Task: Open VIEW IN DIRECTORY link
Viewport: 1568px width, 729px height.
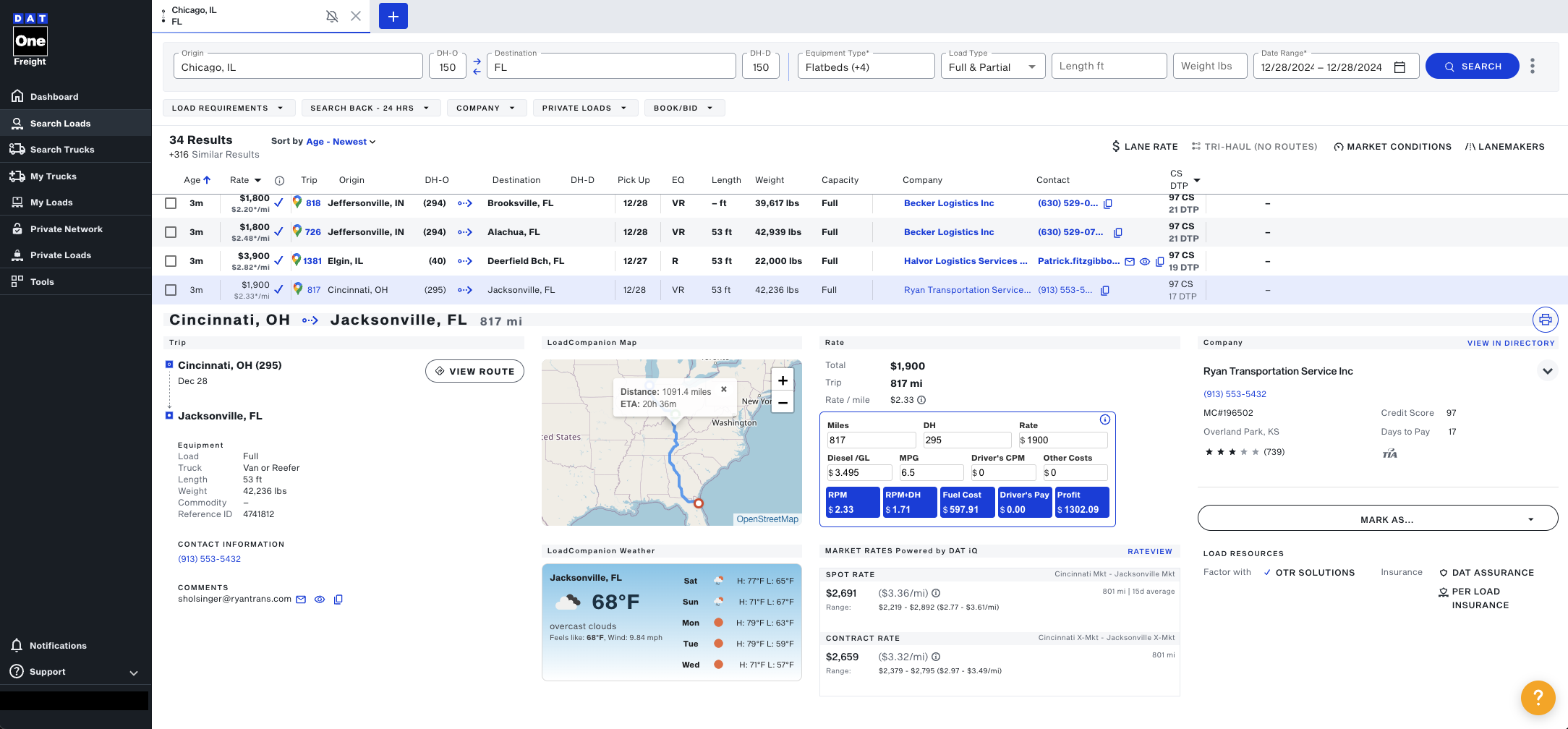Action: click(1511, 344)
